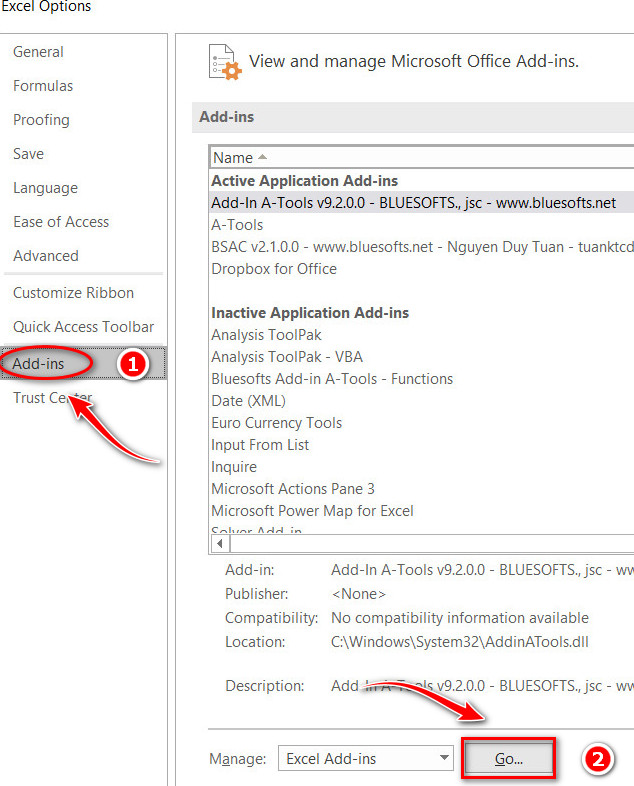The image size is (634, 786).
Task: Go to the Save options
Action: [29, 154]
